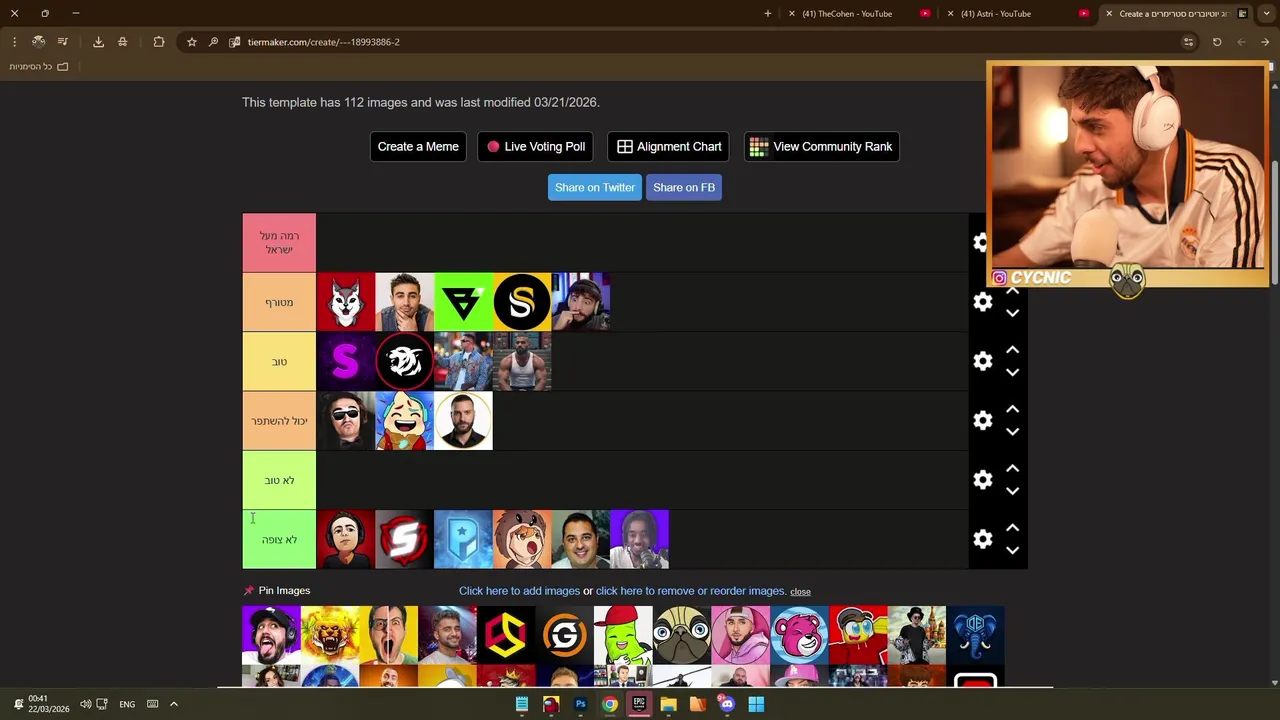Bookmark this page with star icon

192,42
